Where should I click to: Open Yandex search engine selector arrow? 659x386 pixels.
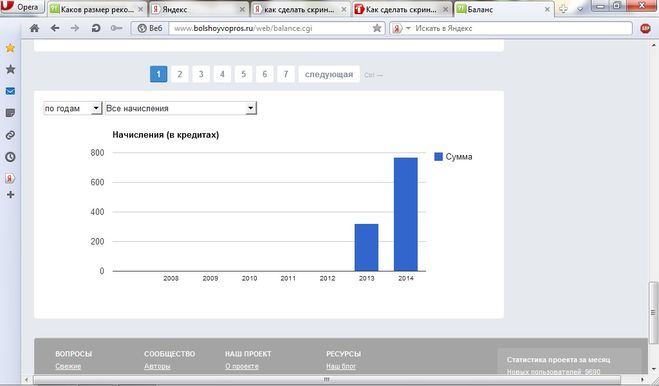point(408,28)
